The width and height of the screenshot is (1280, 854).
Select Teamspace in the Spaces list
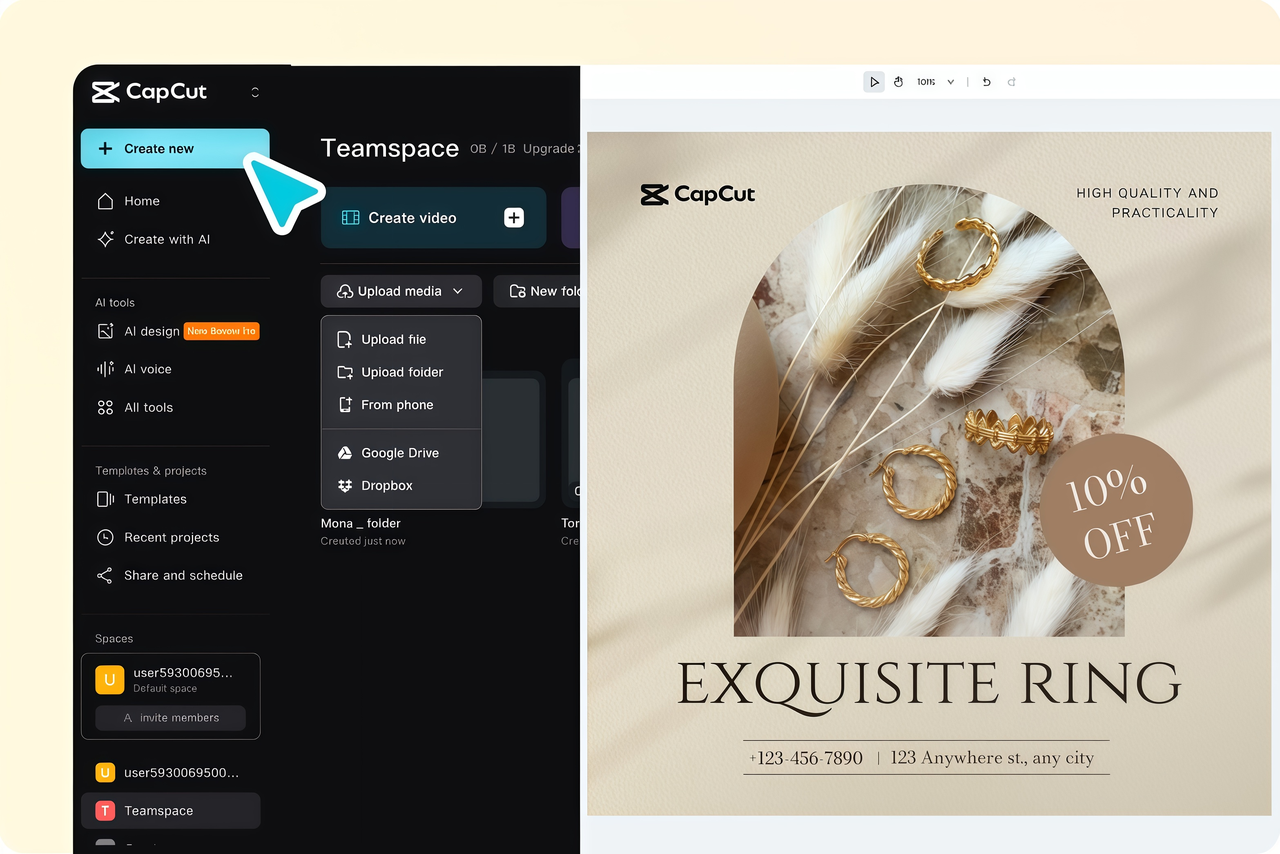pos(171,811)
